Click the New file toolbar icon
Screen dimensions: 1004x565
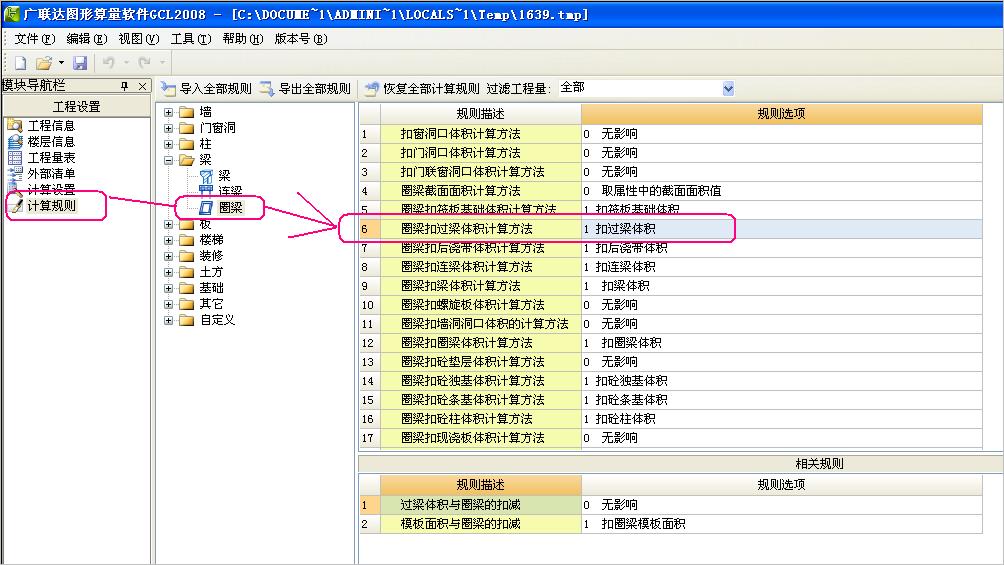20,63
